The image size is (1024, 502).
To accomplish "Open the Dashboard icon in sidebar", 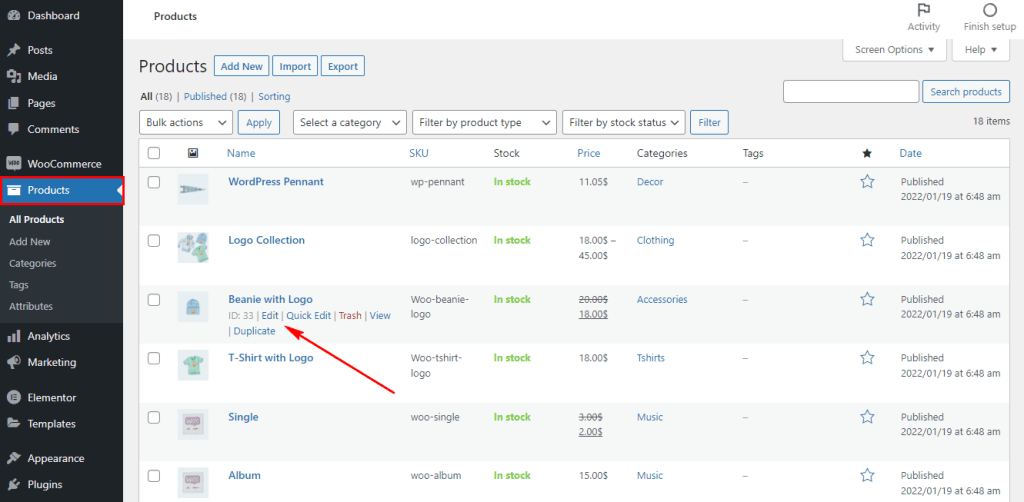I will pyautogui.click(x=13, y=16).
